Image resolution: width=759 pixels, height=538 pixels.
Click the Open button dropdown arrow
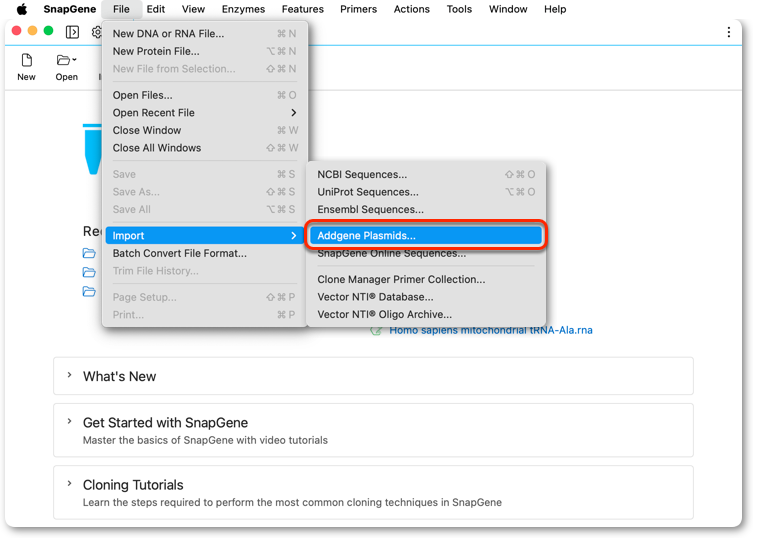click(75, 60)
